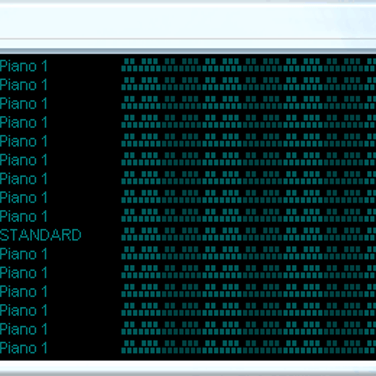The image size is (376, 376).
Task: Click the Piano 1 label on channel 13
Action: pyautogui.click(x=23, y=292)
